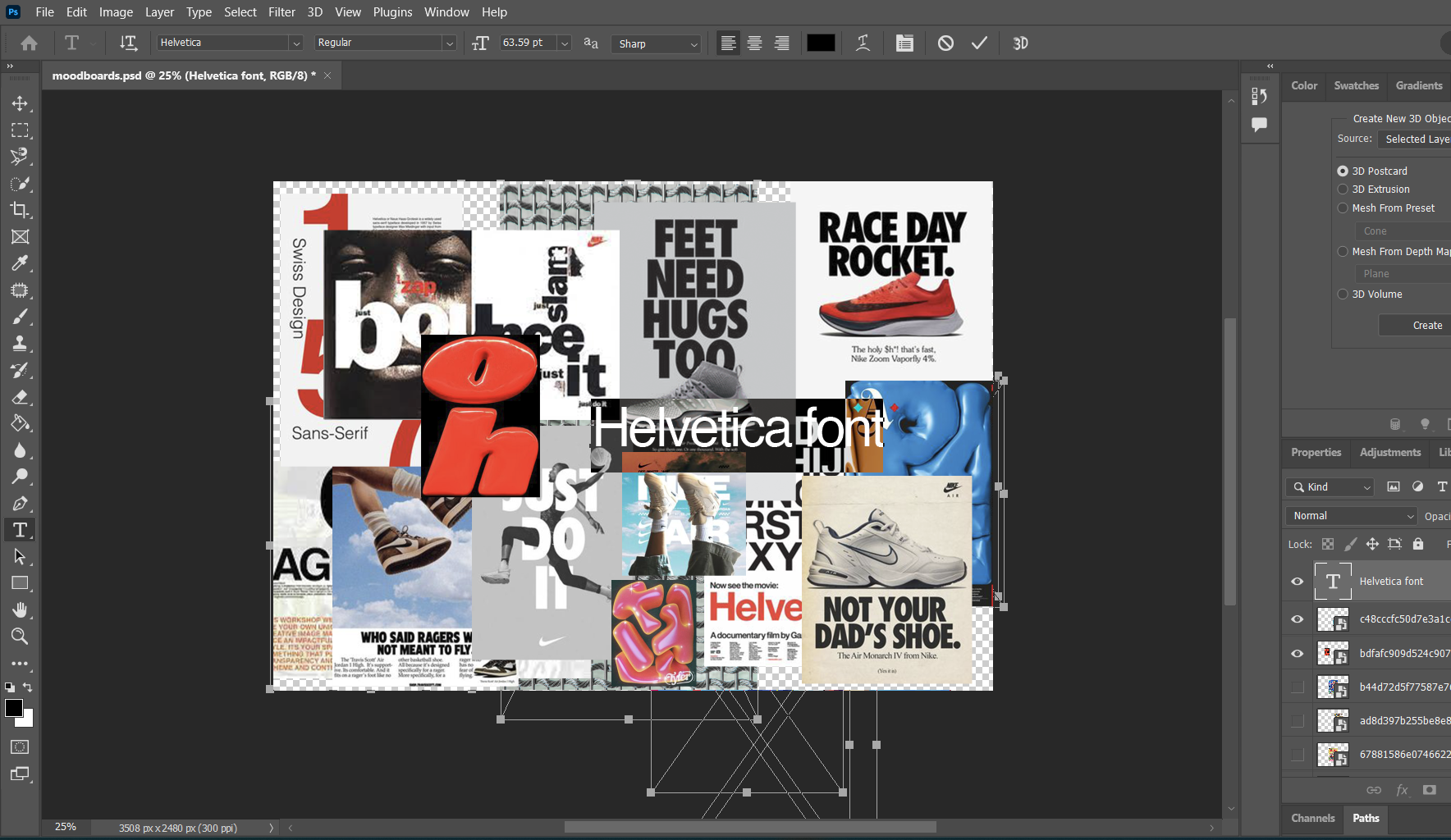Center the text
Viewport: 1451px width, 840px height.
pyautogui.click(x=754, y=43)
